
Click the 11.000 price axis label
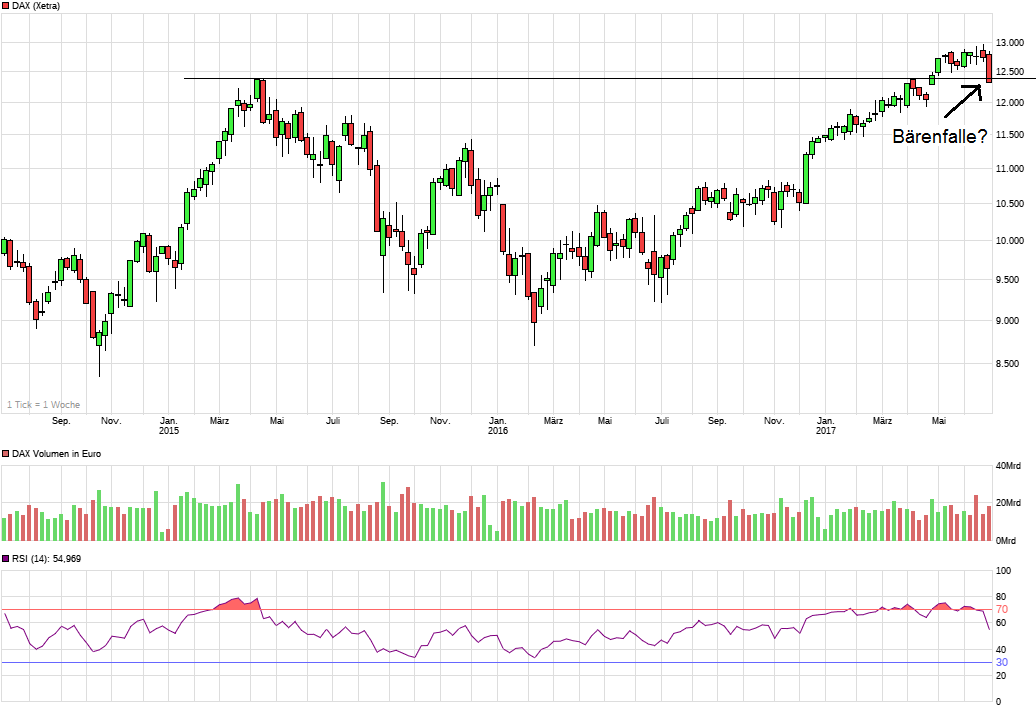(1010, 169)
